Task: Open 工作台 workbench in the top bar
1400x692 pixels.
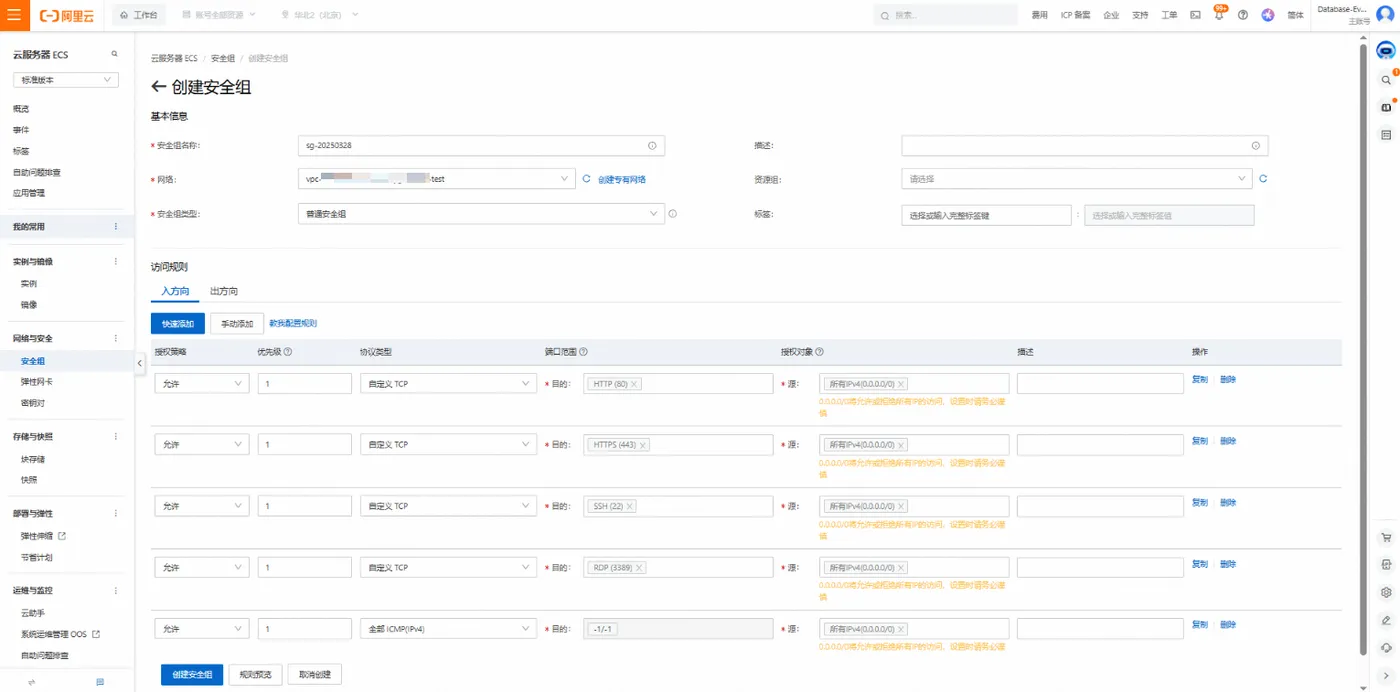Action: [x=138, y=15]
